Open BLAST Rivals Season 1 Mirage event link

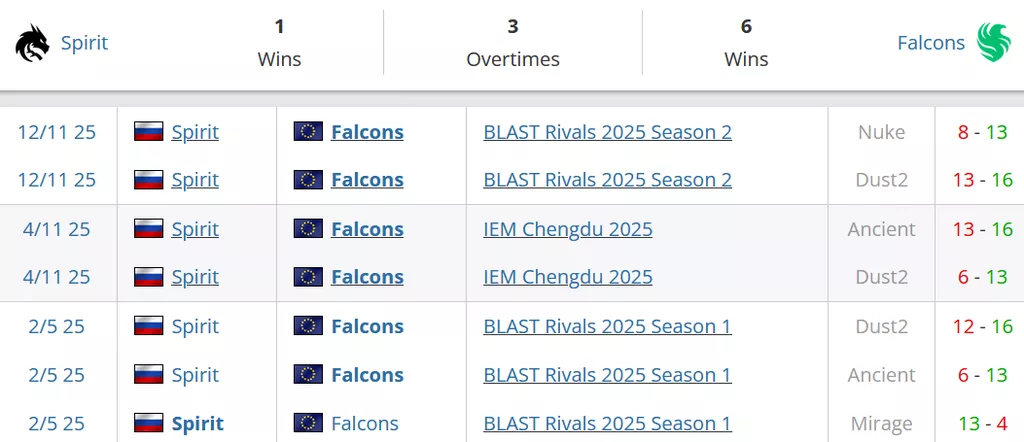point(607,423)
